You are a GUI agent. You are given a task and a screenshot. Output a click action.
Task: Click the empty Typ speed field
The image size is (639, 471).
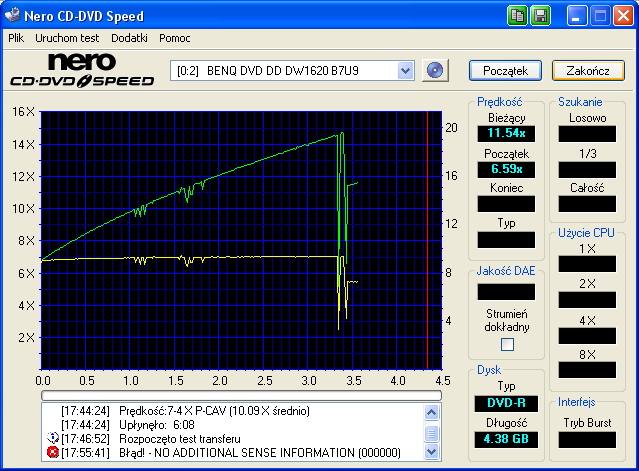[x=506, y=240]
